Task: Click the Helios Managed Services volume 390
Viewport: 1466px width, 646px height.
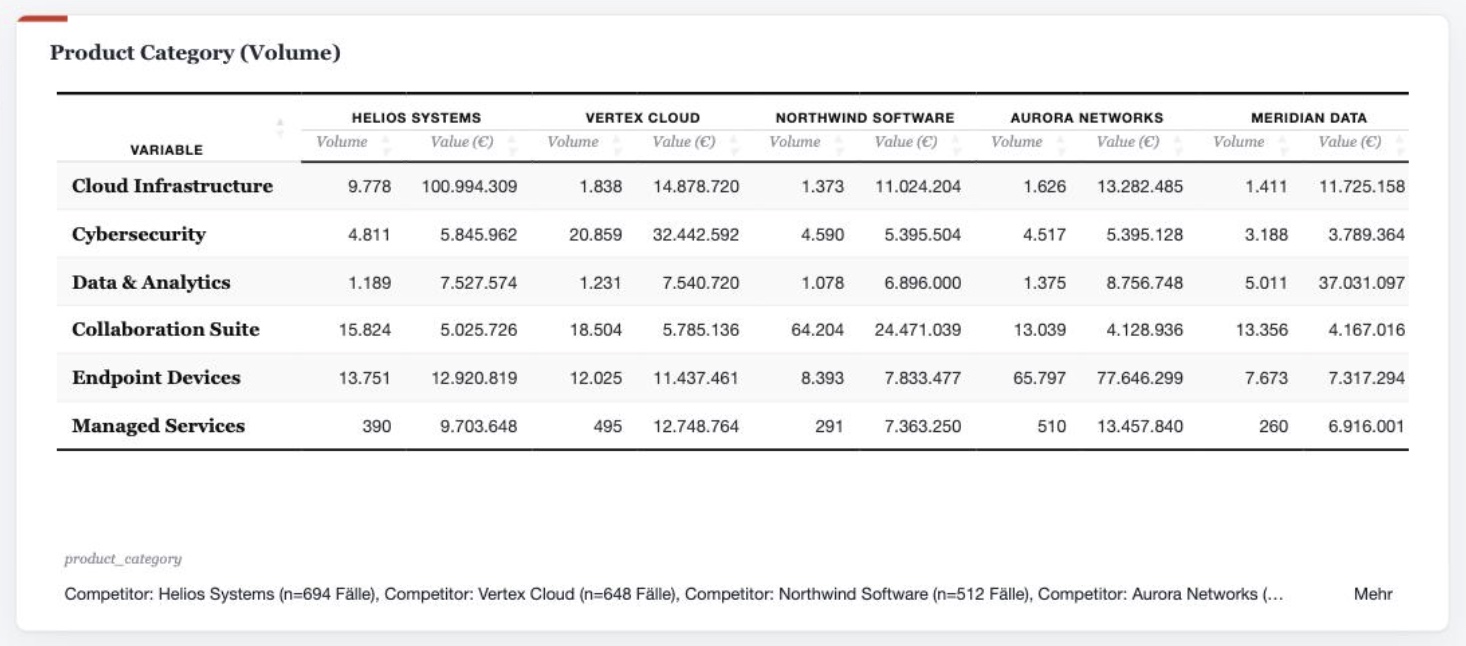Action: 377,426
